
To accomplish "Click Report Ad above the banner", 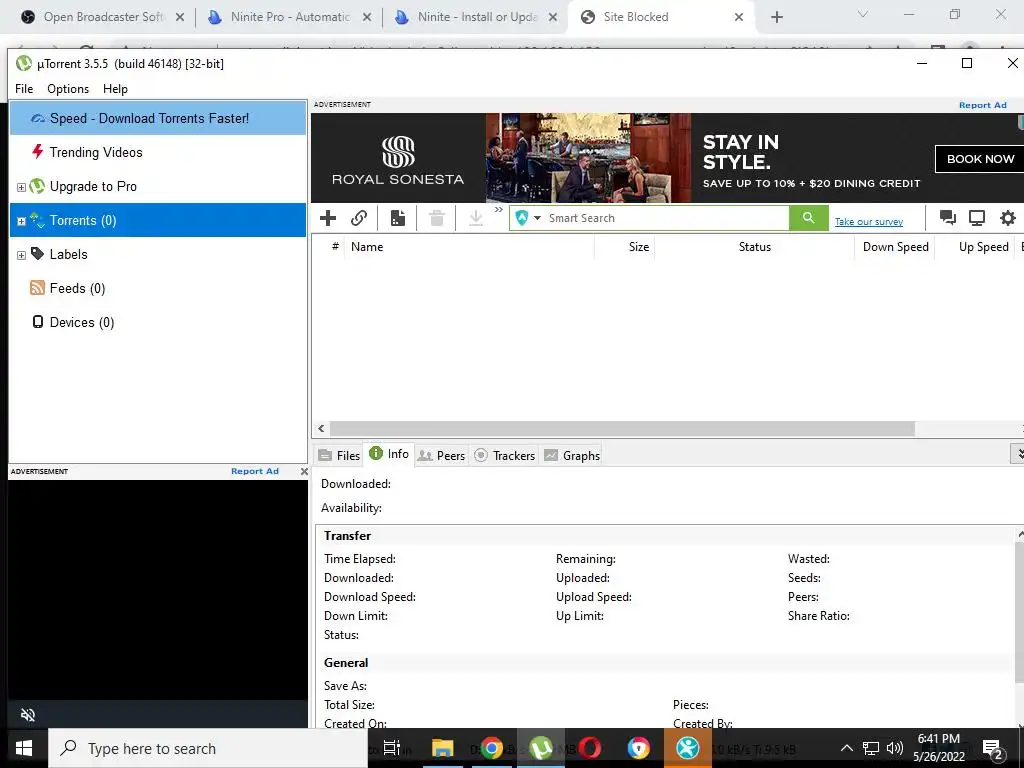I will click(982, 104).
